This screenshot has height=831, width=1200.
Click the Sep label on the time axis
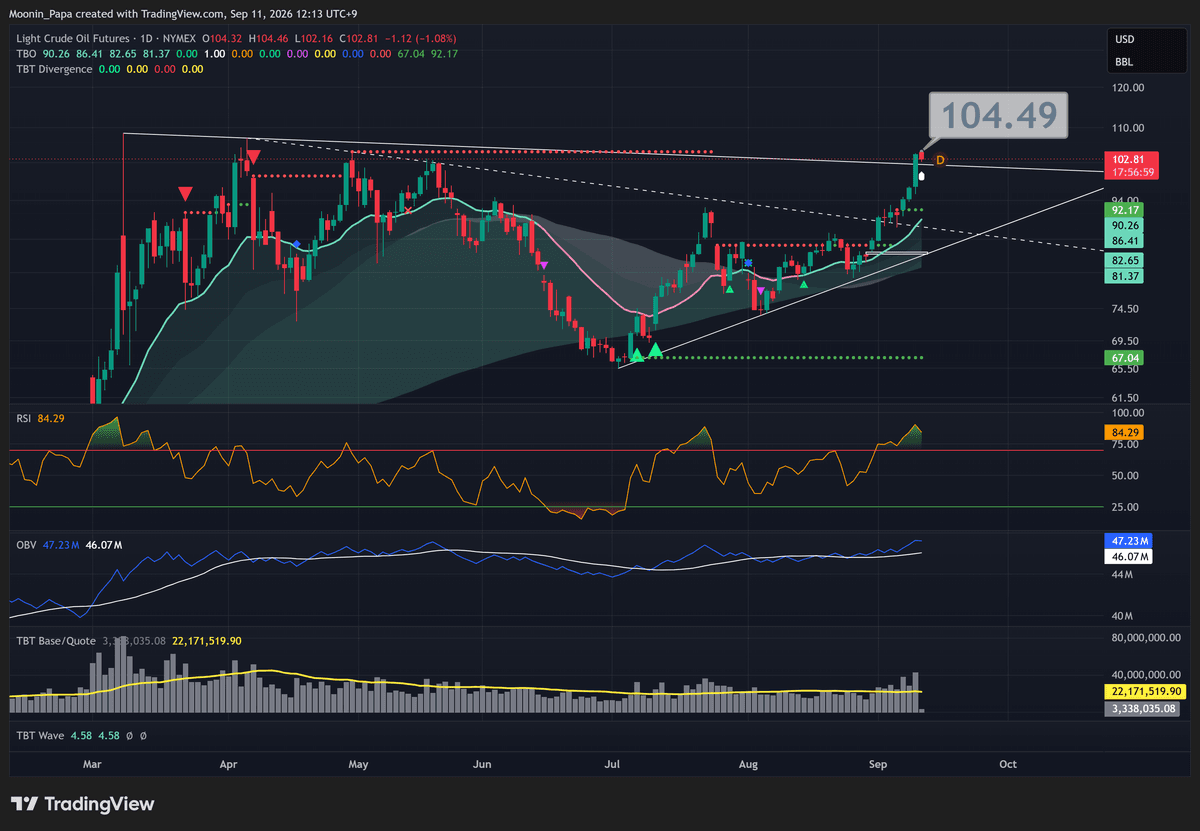tap(878, 764)
